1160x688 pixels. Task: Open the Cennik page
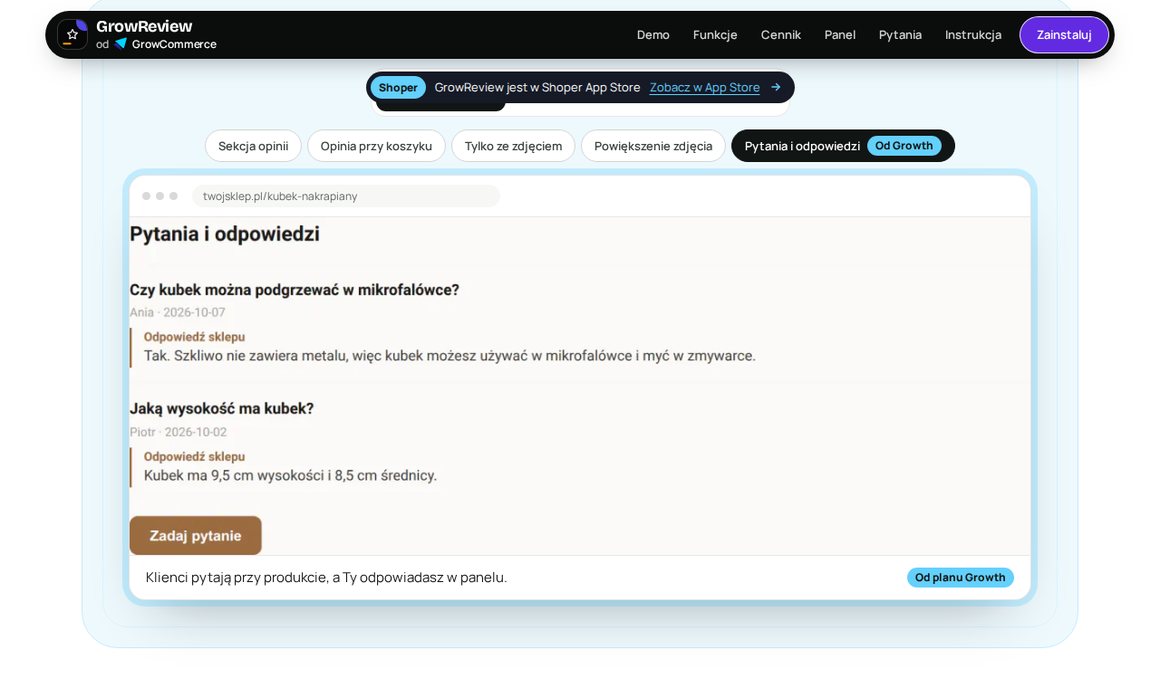coord(780,35)
